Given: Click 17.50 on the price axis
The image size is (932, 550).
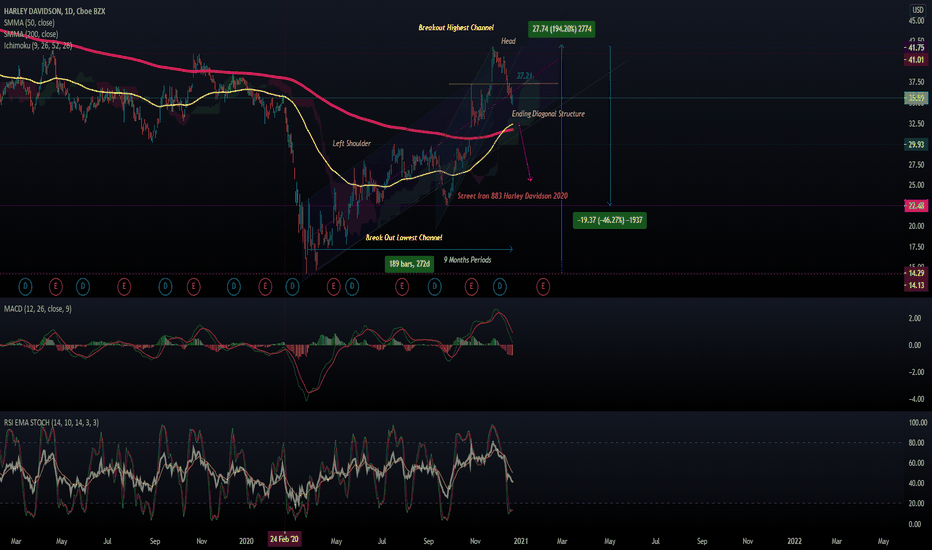Looking at the screenshot, I should [917, 247].
